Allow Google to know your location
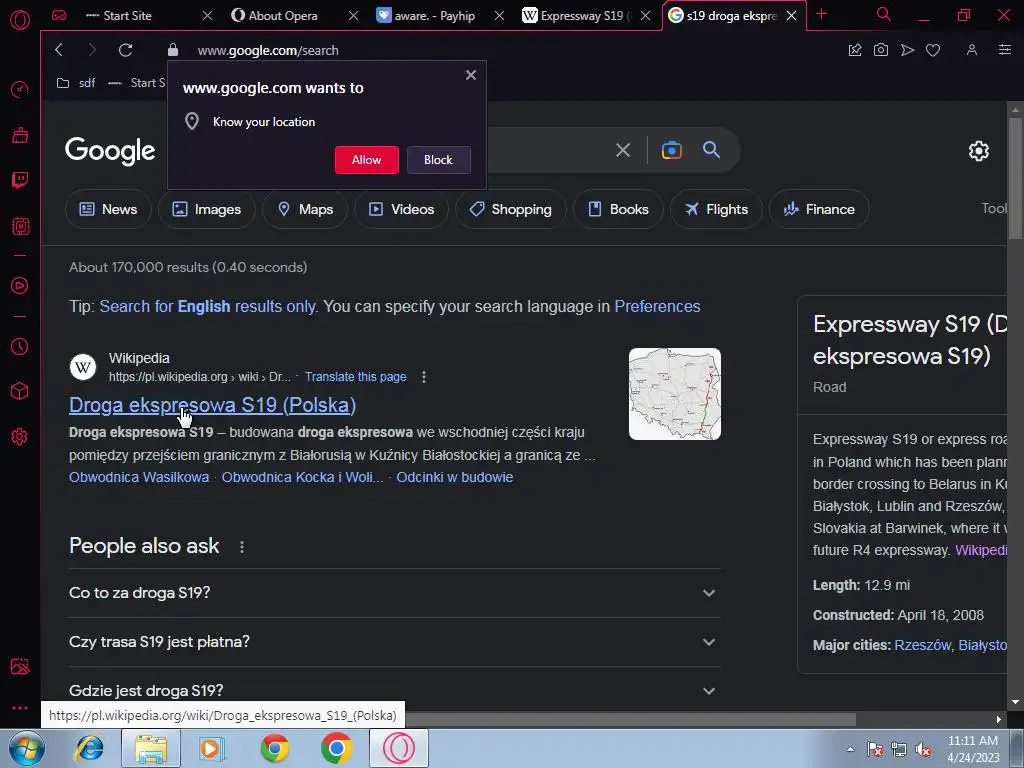Image resolution: width=1024 pixels, height=768 pixels. pos(366,160)
